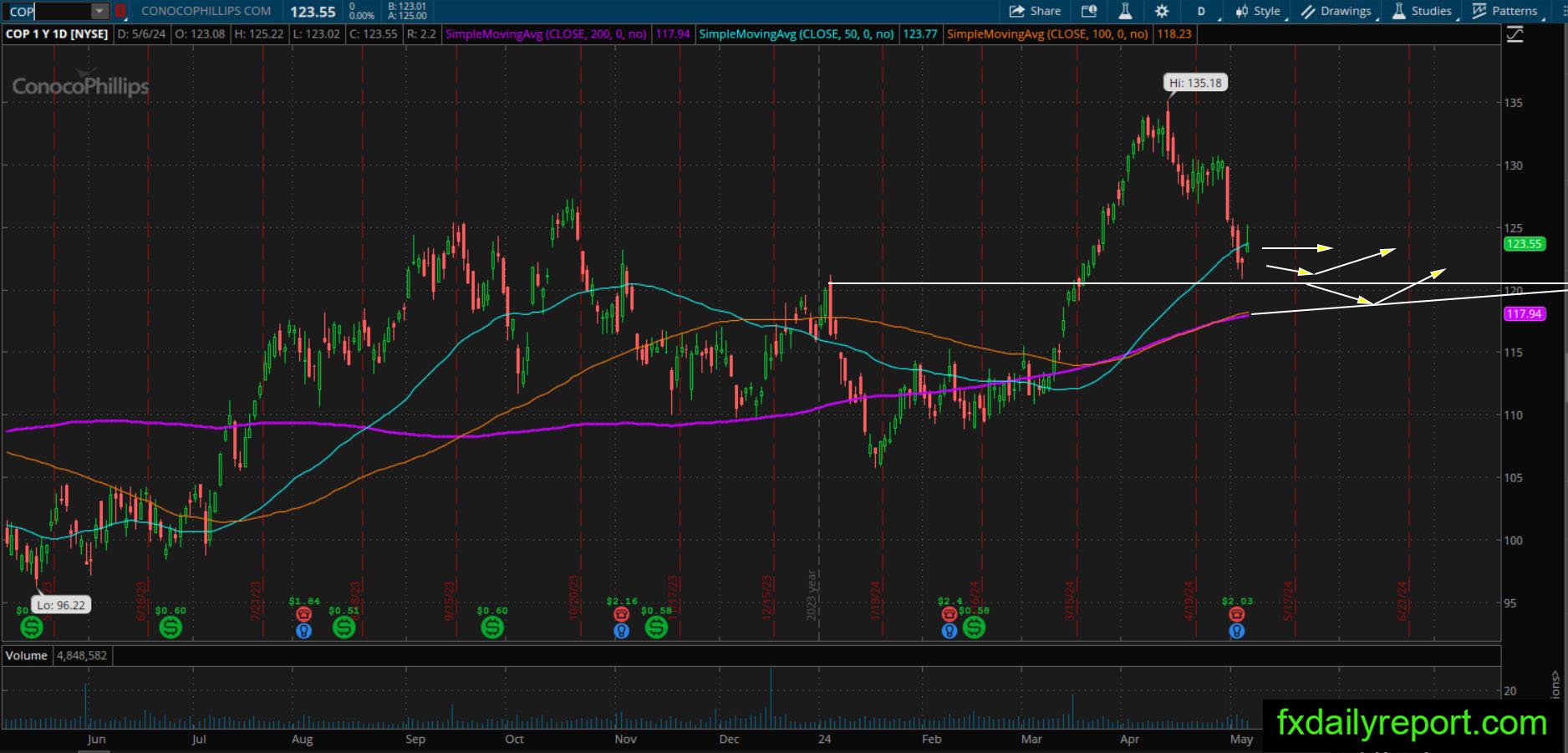Click the COP symbol entry field

48,12
